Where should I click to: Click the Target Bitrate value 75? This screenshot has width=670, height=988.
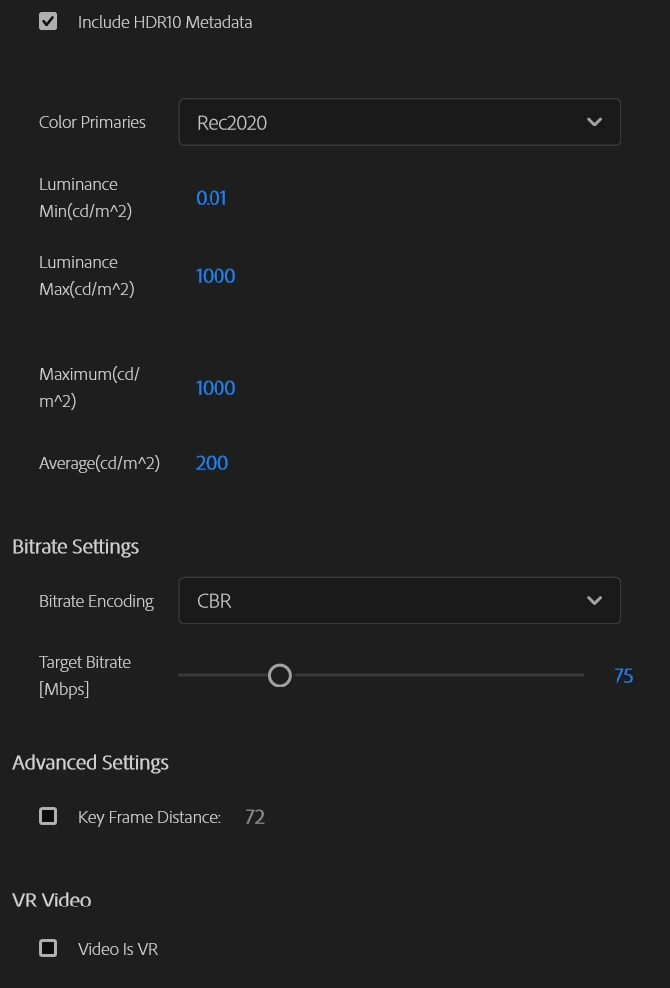click(x=623, y=676)
